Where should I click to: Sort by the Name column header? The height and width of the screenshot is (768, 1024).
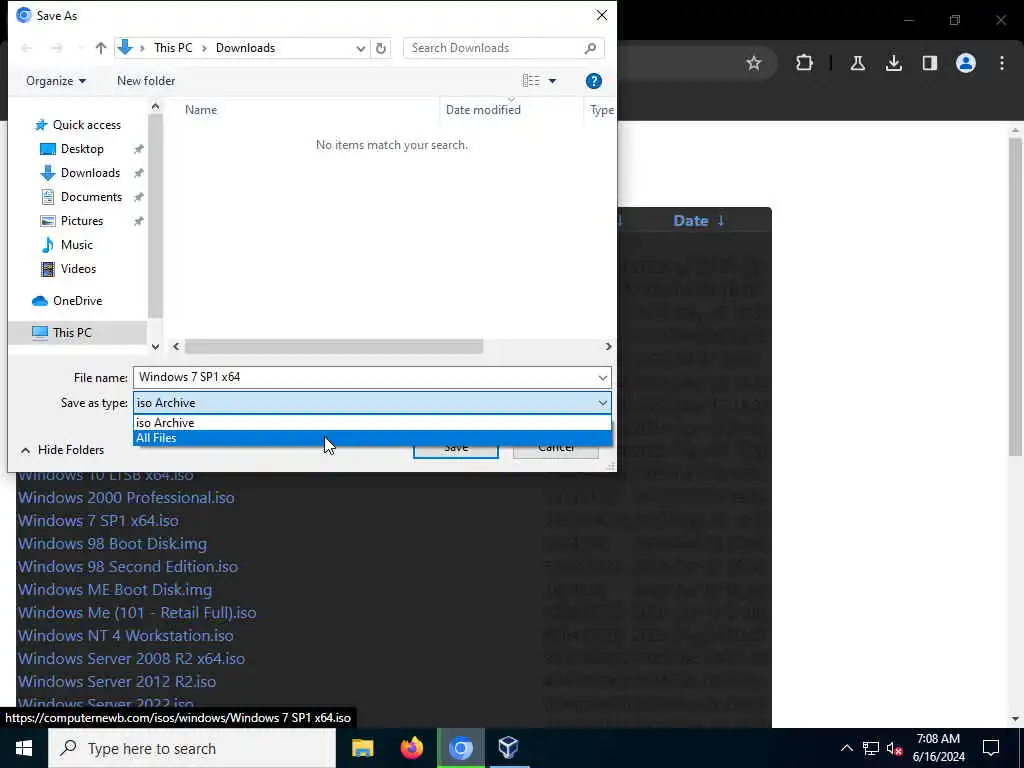click(200, 110)
